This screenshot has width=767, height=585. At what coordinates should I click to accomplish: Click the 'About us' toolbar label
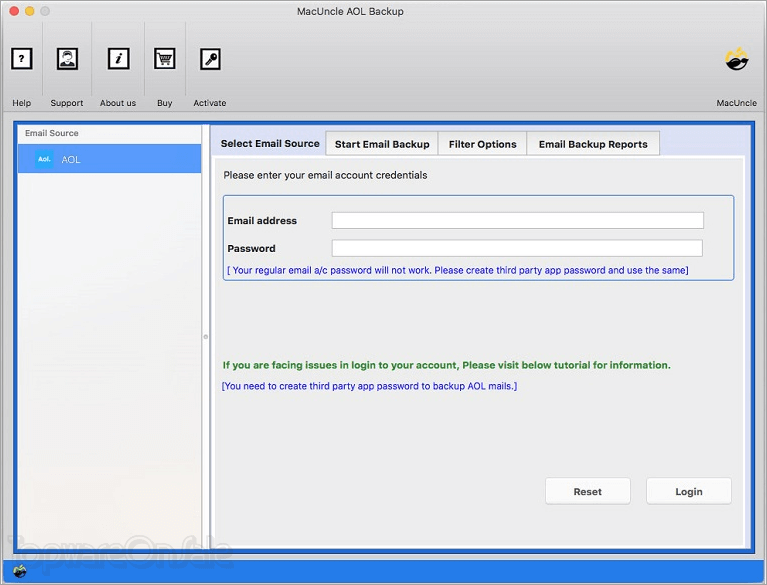118,103
